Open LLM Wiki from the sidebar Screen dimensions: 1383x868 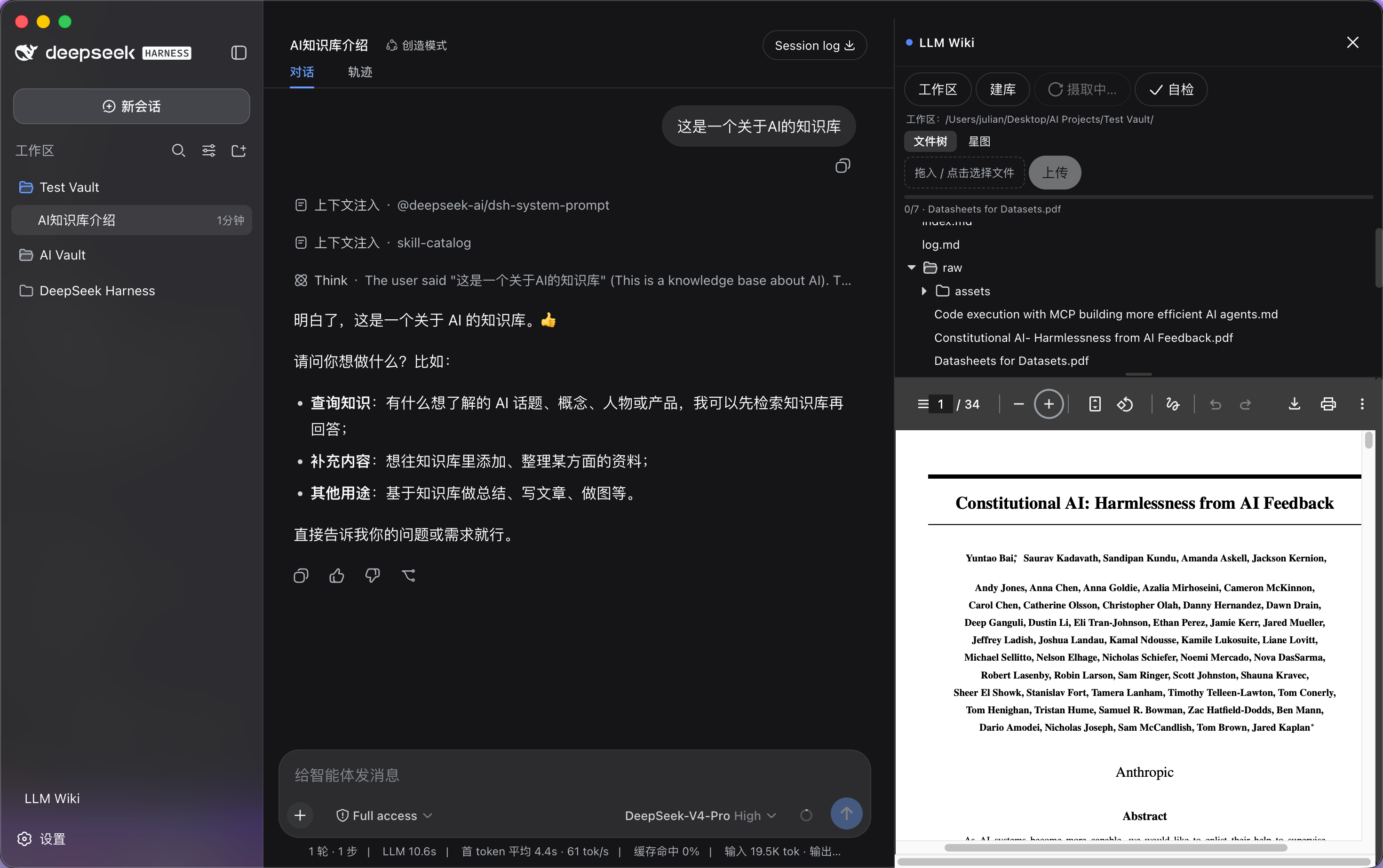[x=52, y=798]
